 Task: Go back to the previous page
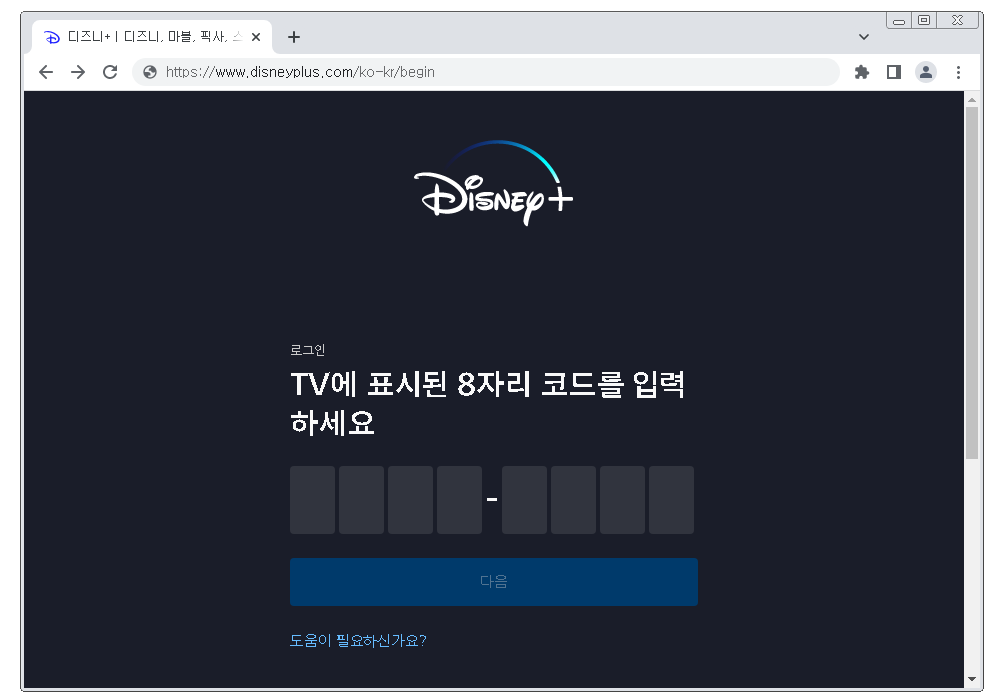coord(45,72)
